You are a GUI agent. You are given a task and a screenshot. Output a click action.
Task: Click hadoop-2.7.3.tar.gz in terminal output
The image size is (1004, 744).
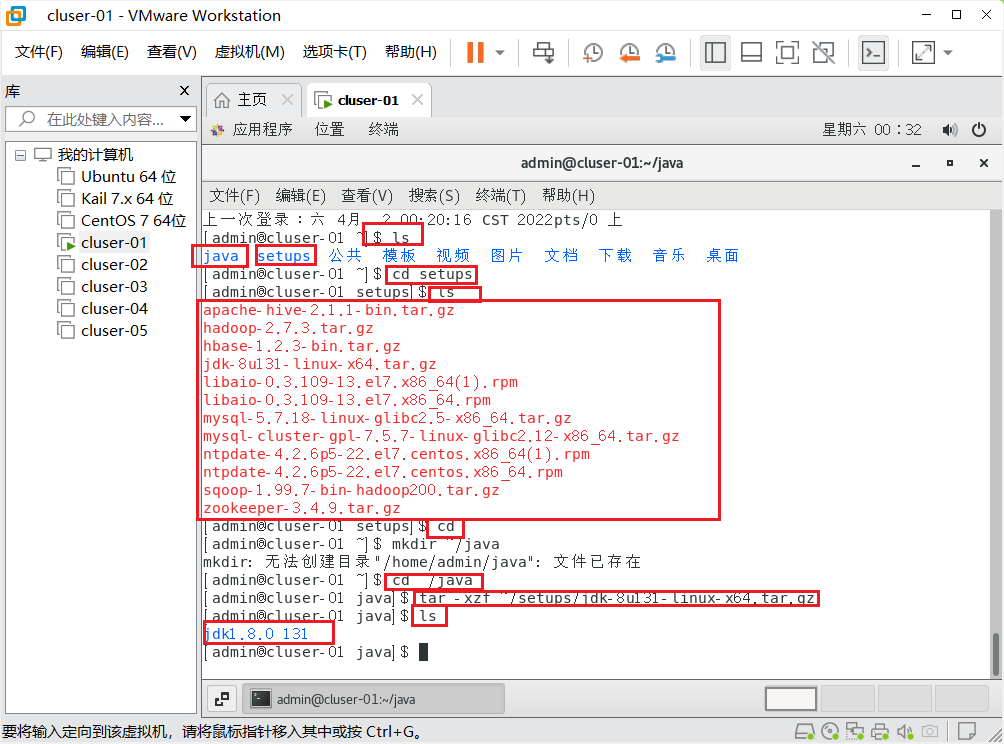tap(288, 328)
